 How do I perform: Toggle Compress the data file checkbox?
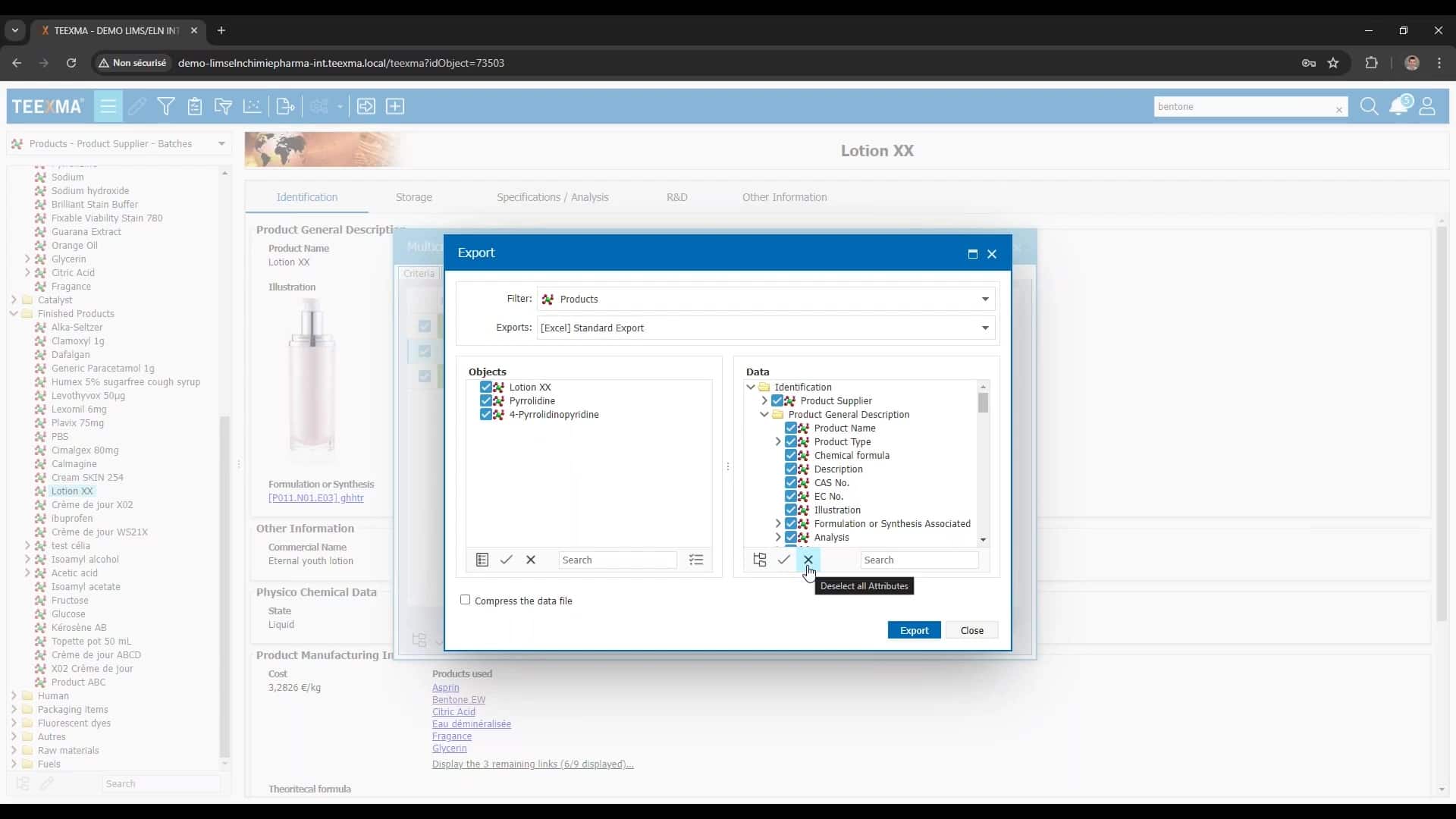coord(466,600)
